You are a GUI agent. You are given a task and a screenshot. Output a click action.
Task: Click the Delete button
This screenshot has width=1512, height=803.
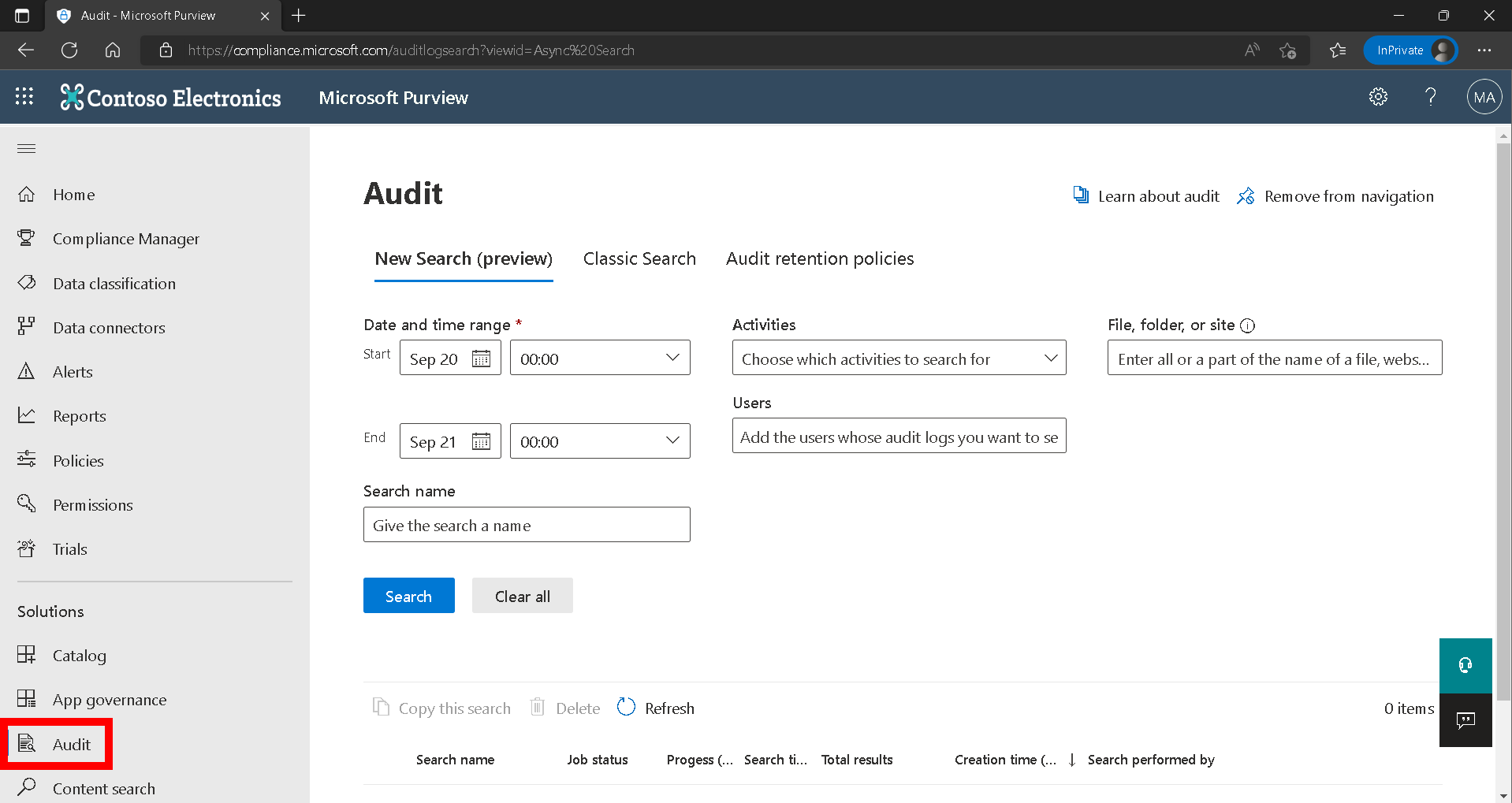[564, 708]
